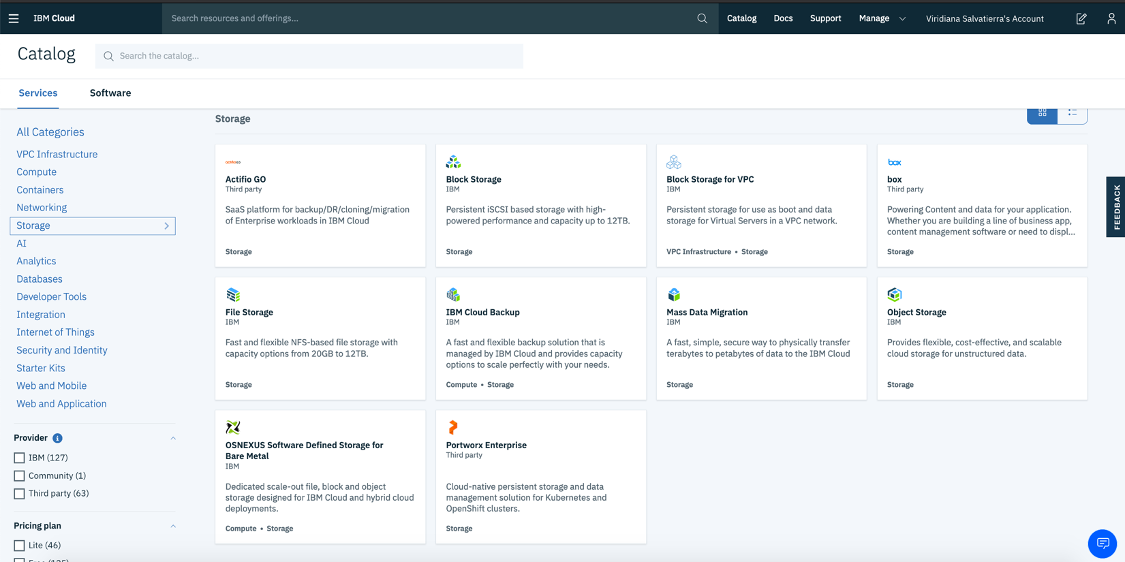
Task: Open the Object Storage card title
Action: coord(917,312)
